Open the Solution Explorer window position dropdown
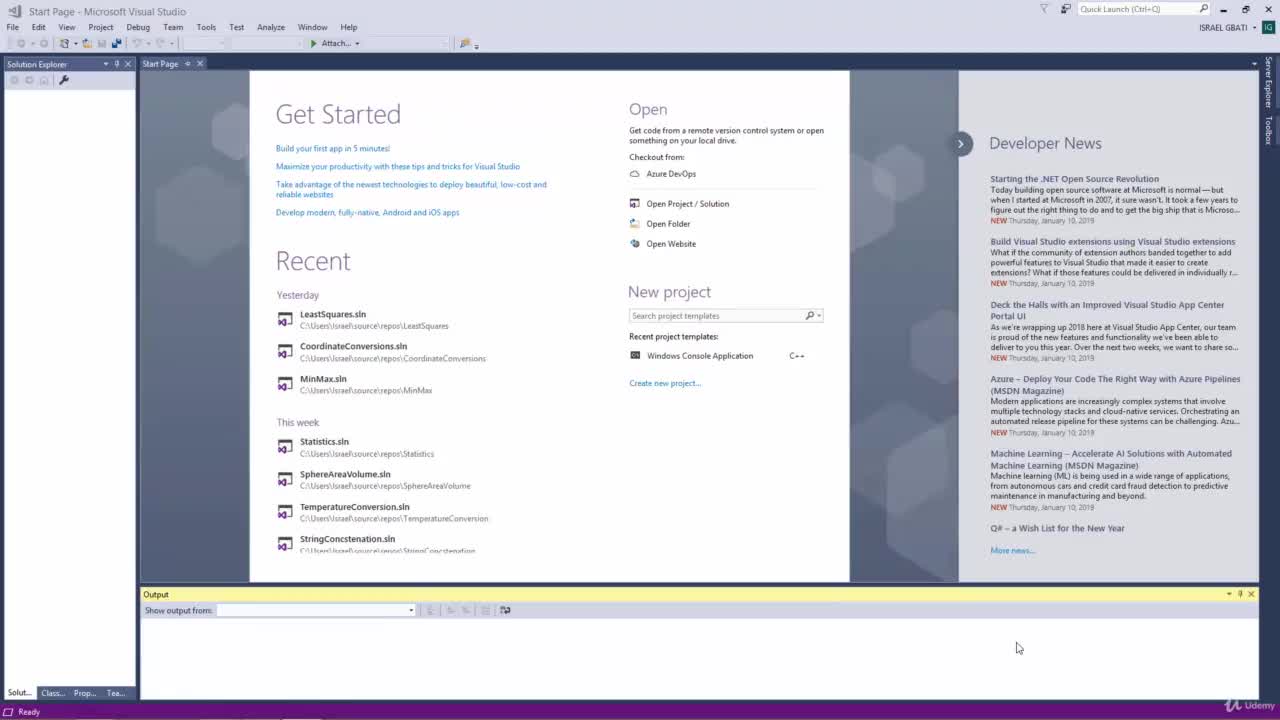Viewport: 1280px width, 720px height. point(105,64)
